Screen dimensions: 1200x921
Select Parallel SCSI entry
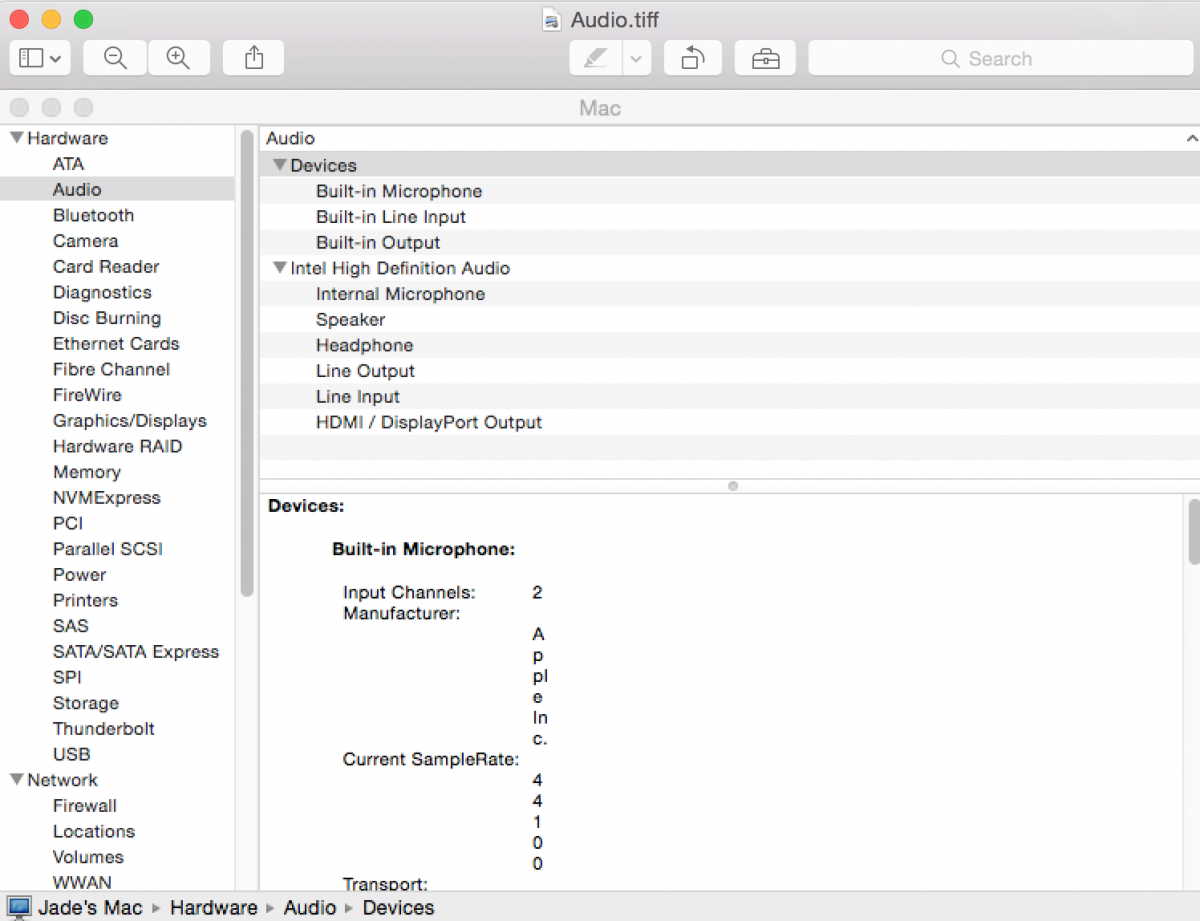tap(107, 549)
